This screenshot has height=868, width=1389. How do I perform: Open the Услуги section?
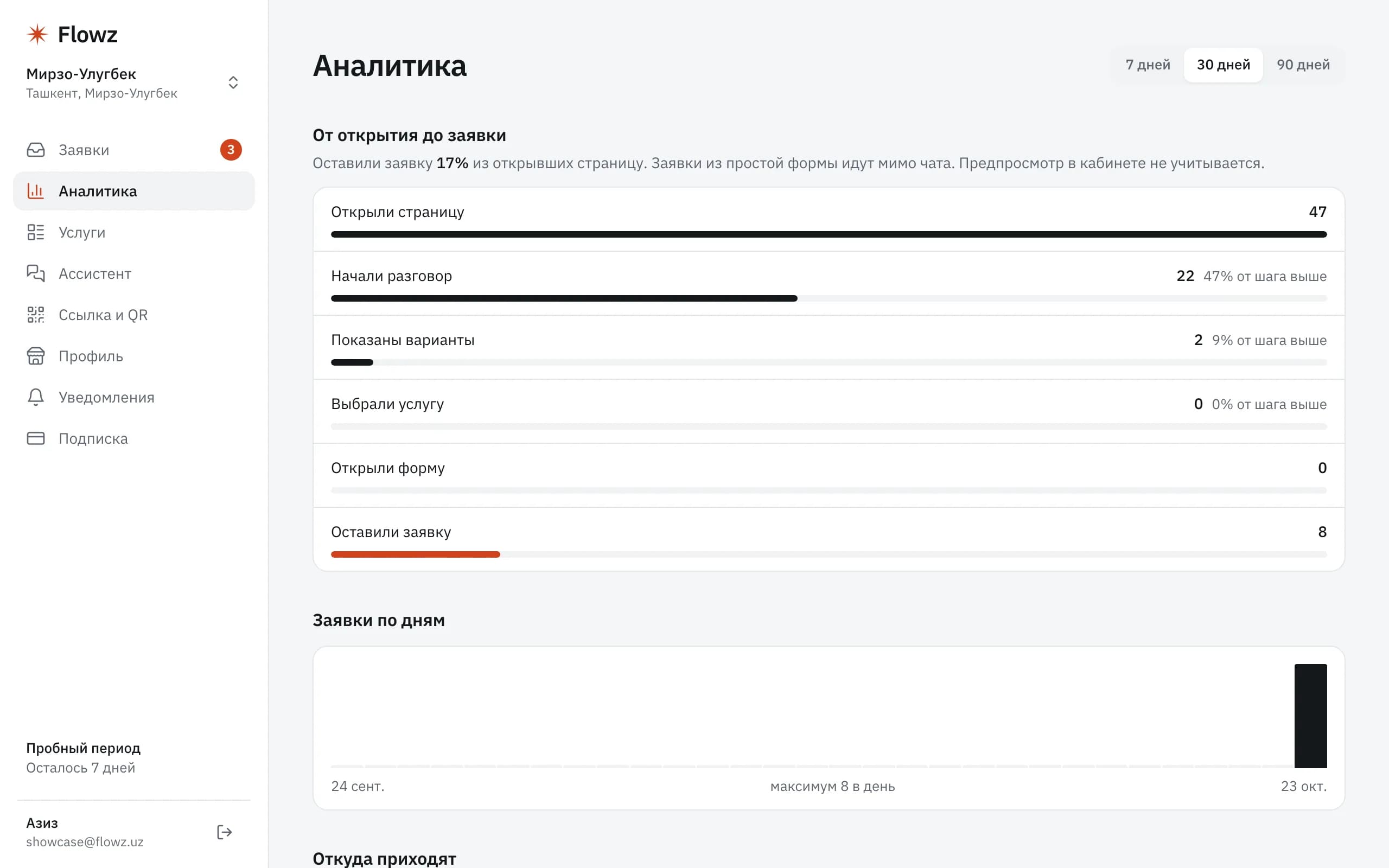[x=133, y=233]
